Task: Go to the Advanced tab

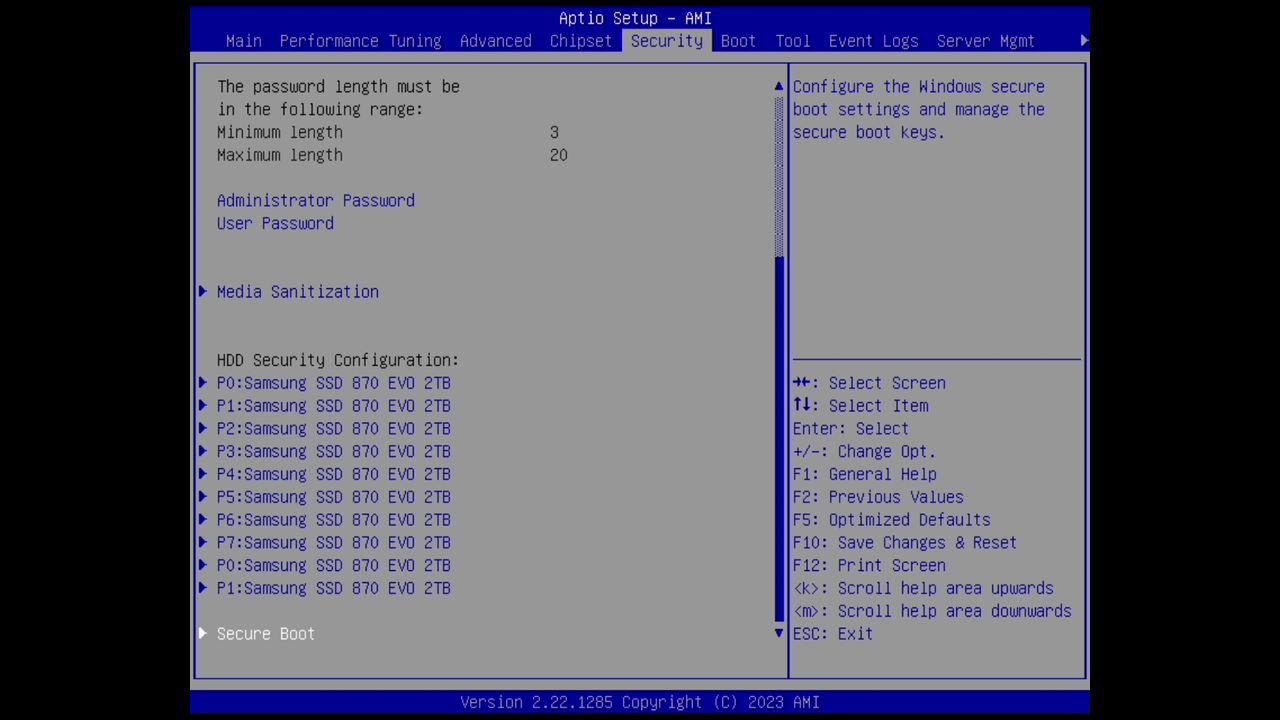Action: click(x=495, y=41)
